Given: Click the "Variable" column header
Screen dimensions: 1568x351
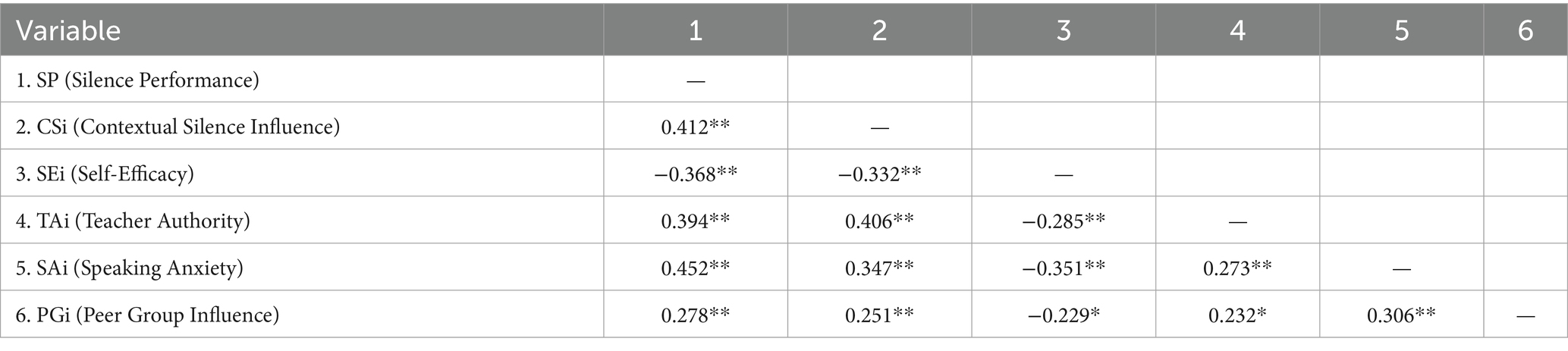Looking at the screenshot, I should pos(68,30).
